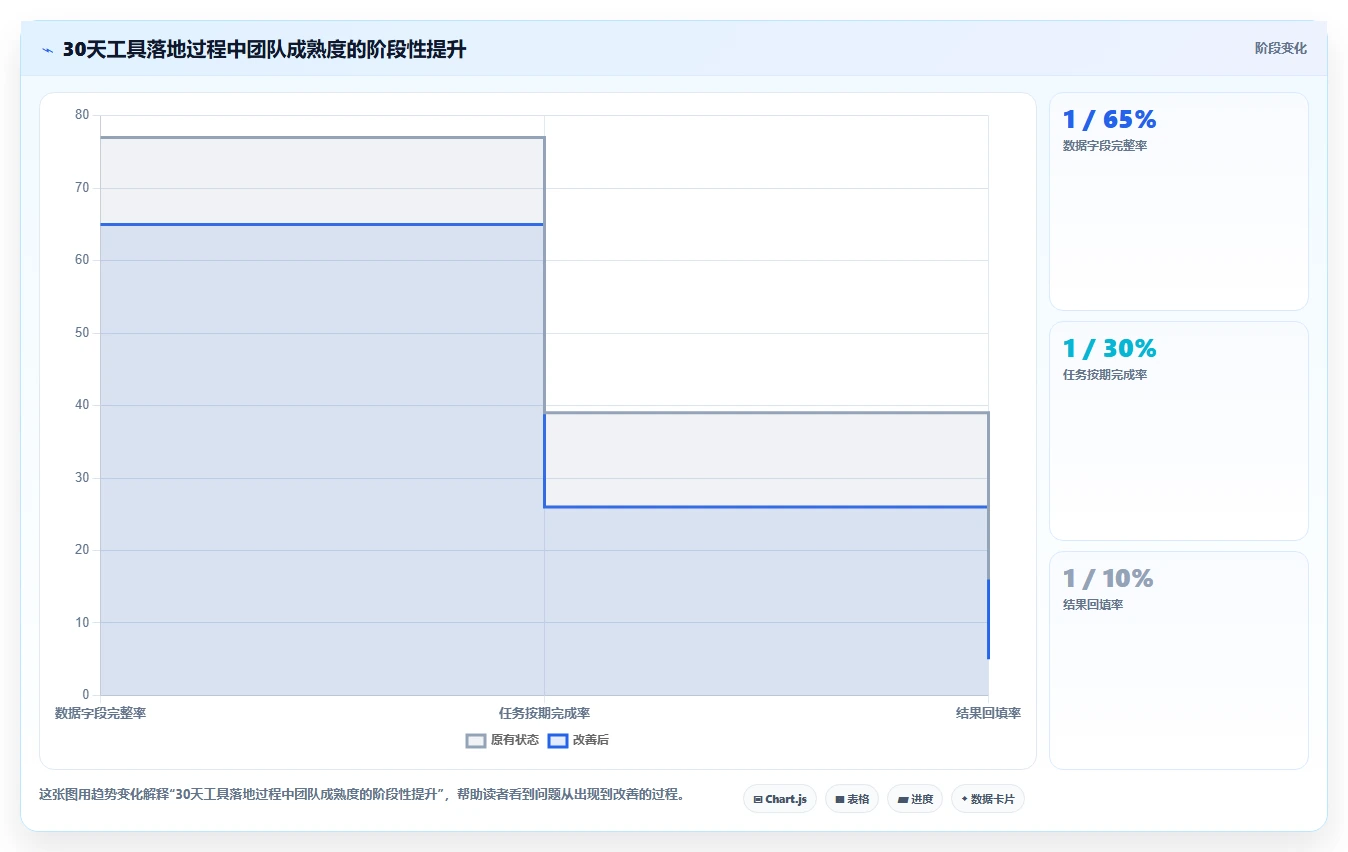Open the 数据字段完整率 1 / 65% card
Image resolution: width=1348 pixels, height=852 pixels.
click(x=1179, y=201)
